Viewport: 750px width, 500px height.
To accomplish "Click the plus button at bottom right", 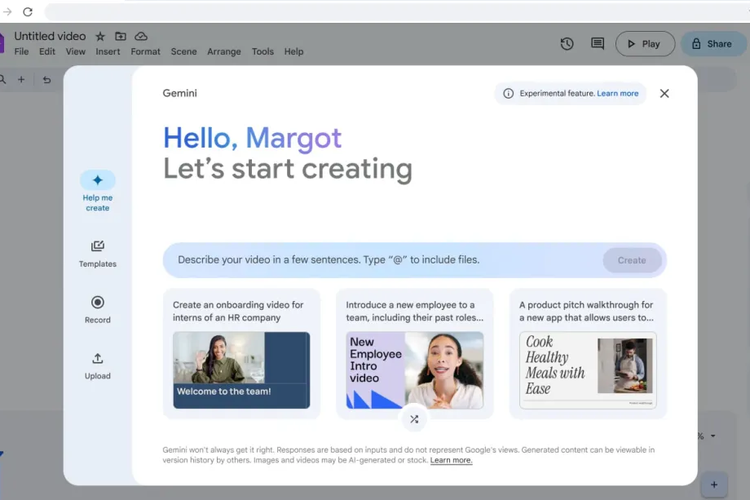I will click(714, 485).
